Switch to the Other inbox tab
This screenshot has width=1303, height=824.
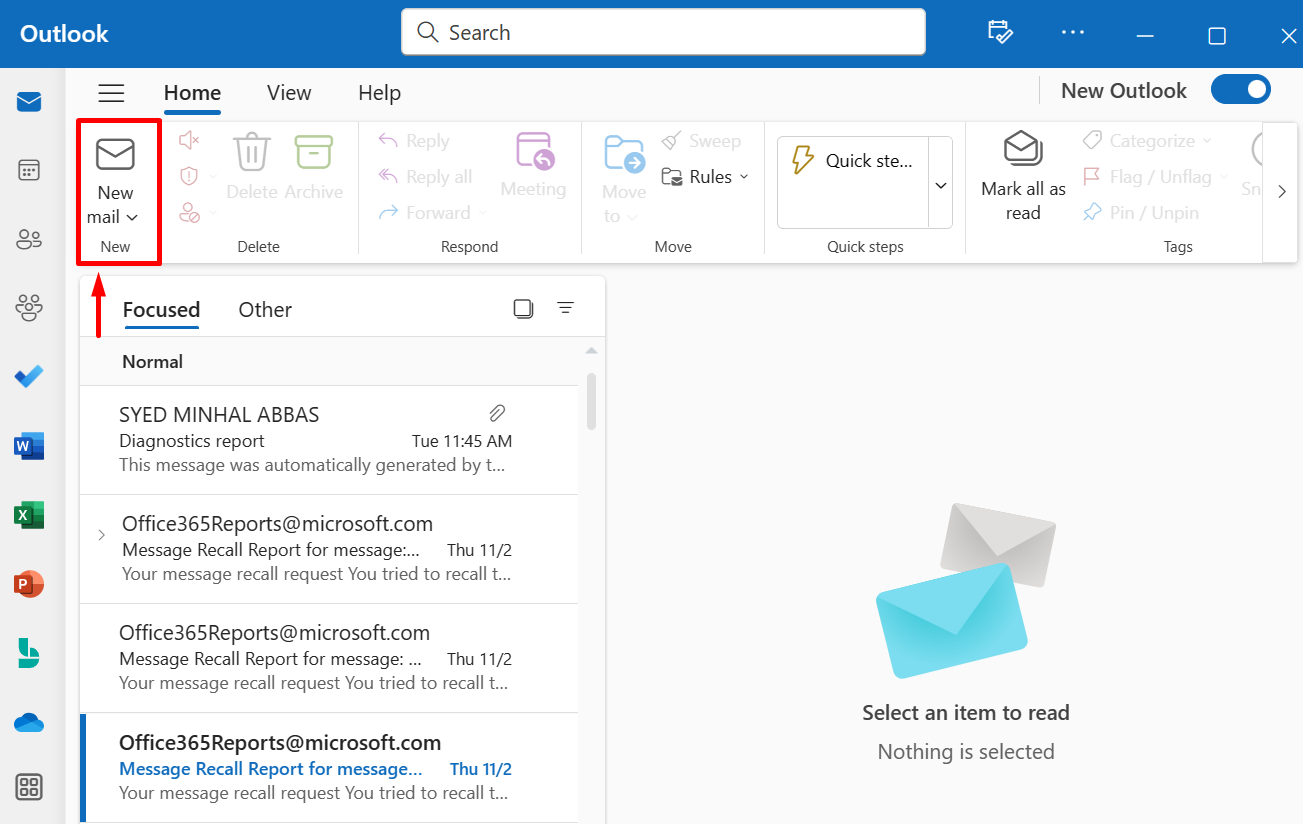point(265,310)
